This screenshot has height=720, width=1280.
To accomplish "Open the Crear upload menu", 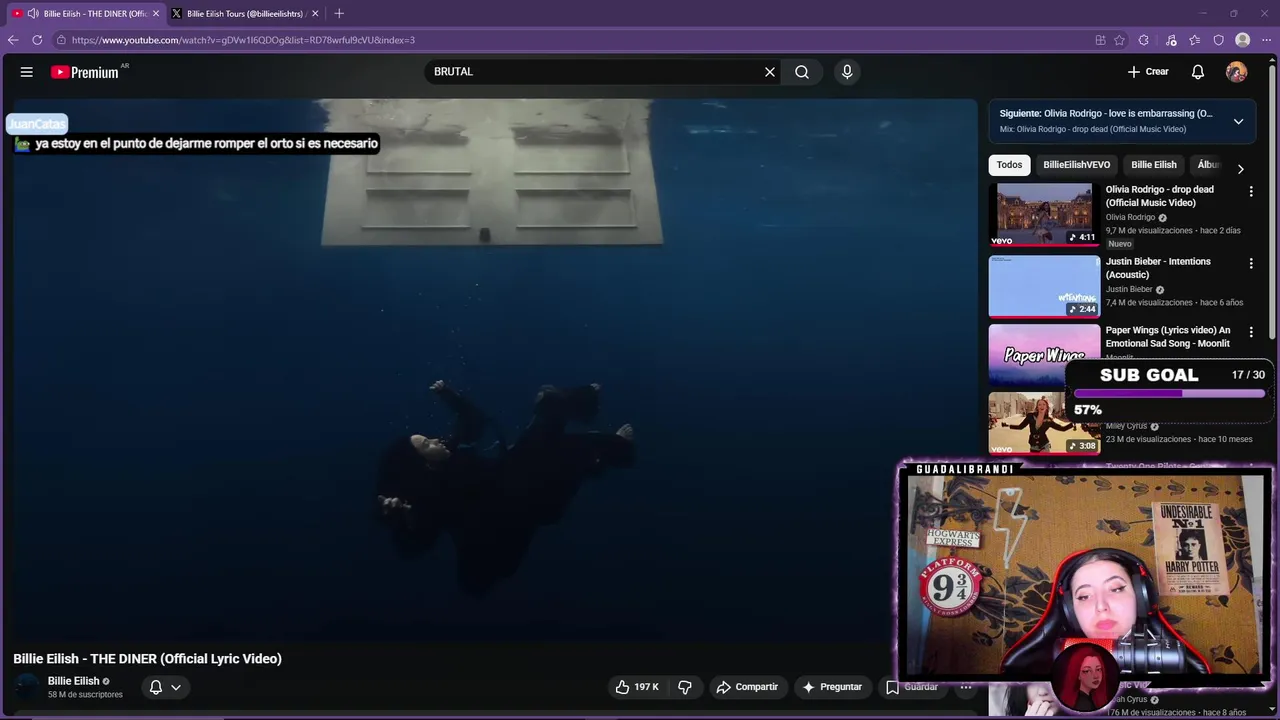I will pos(1148,72).
